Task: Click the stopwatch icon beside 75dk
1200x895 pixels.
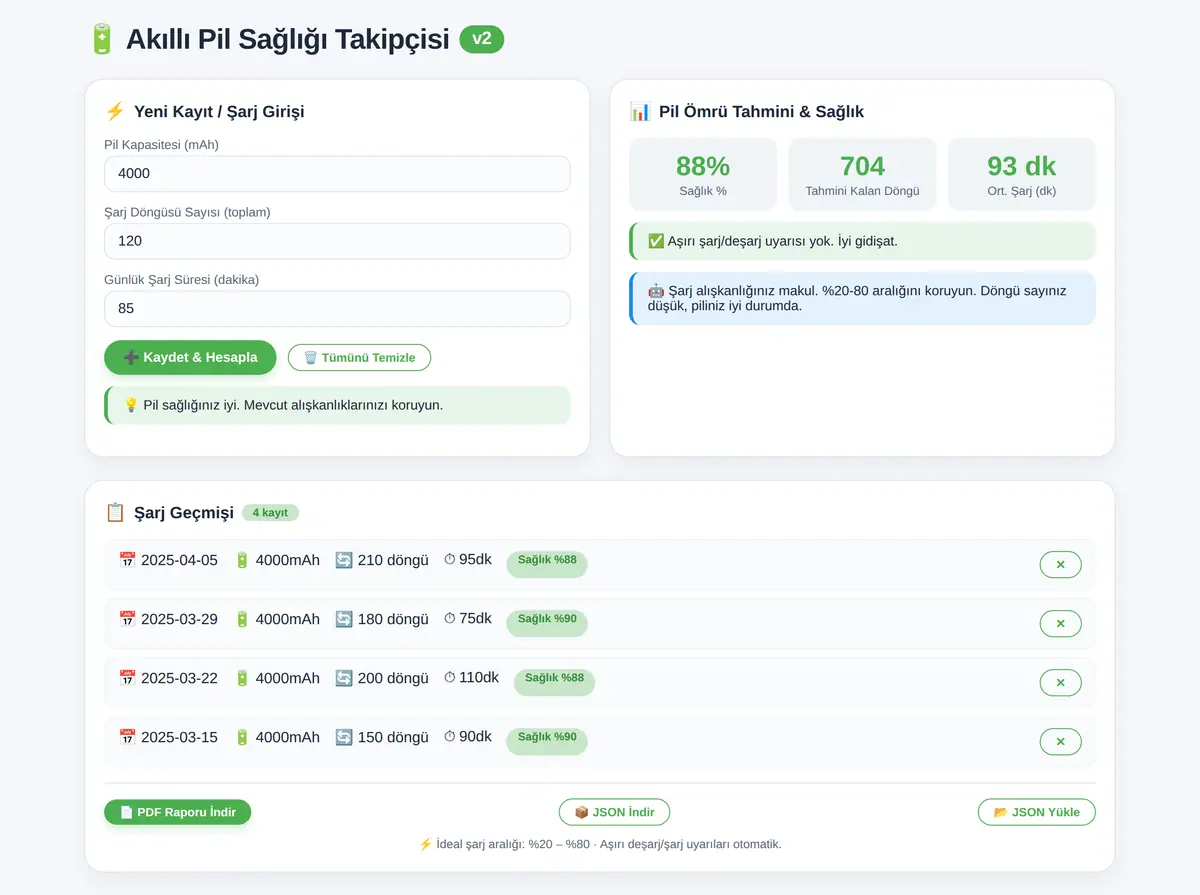Action: click(x=450, y=619)
